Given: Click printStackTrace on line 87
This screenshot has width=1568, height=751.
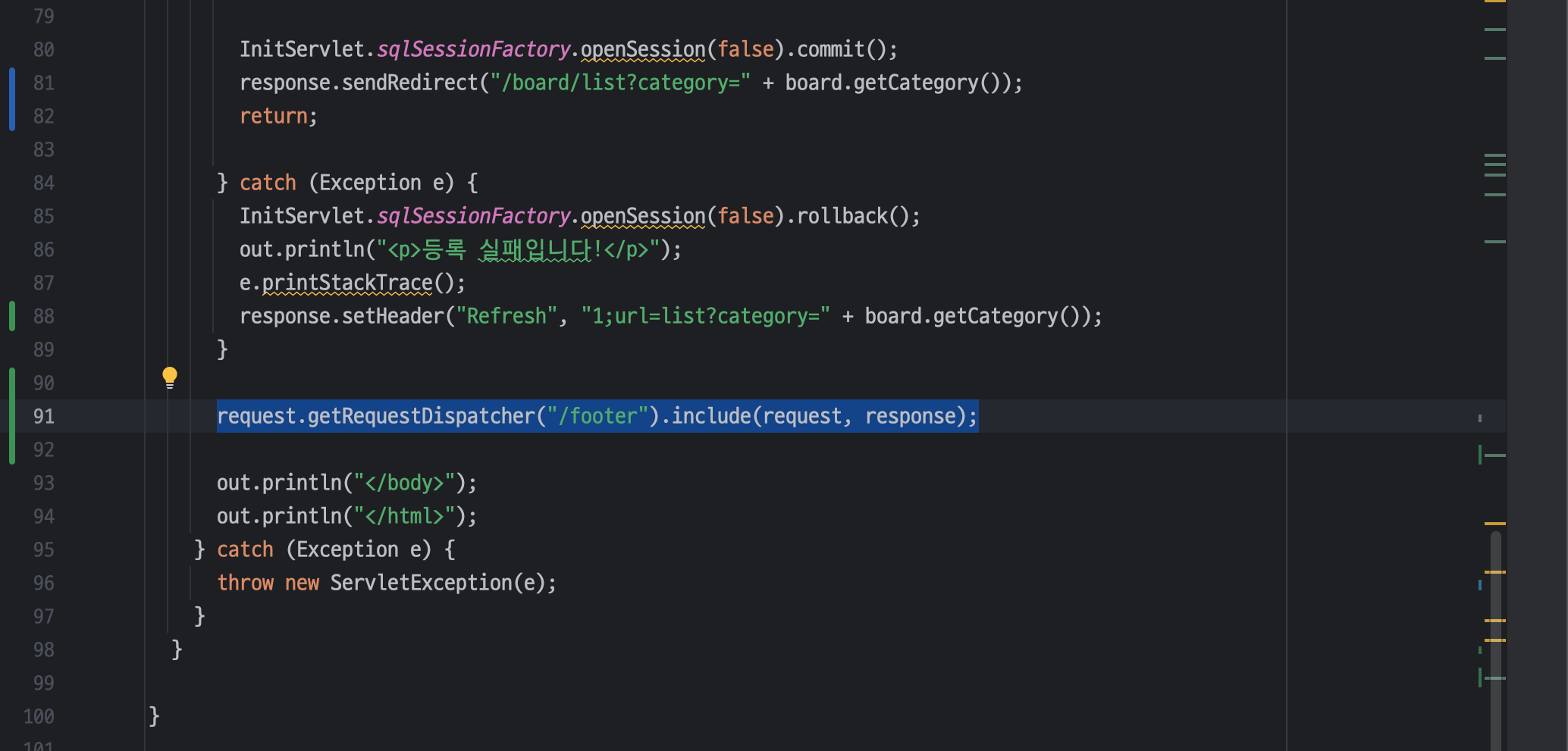Looking at the screenshot, I should click(x=347, y=283).
